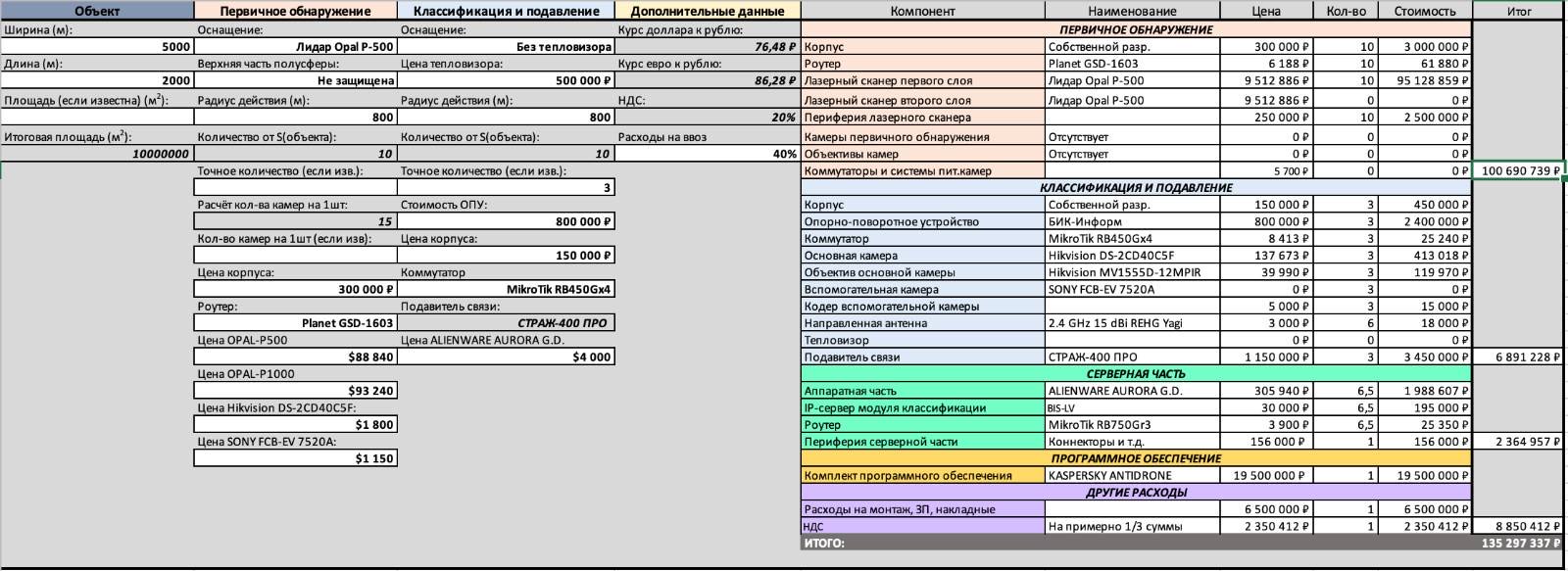This screenshot has height=571, width=1568.
Task: Select the "На примерно 1/3 суммы" cell
Action: pyautogui.click(x=1132, y=526)
